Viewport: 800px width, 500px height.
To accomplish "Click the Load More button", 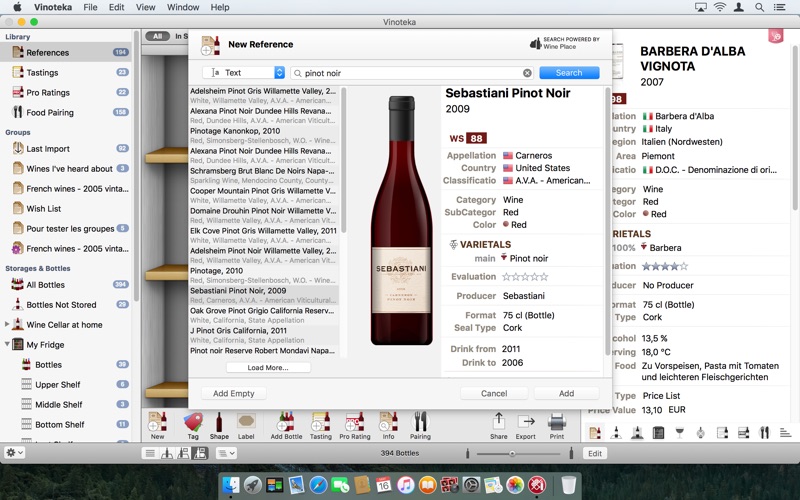I will [x=267, y=368].
